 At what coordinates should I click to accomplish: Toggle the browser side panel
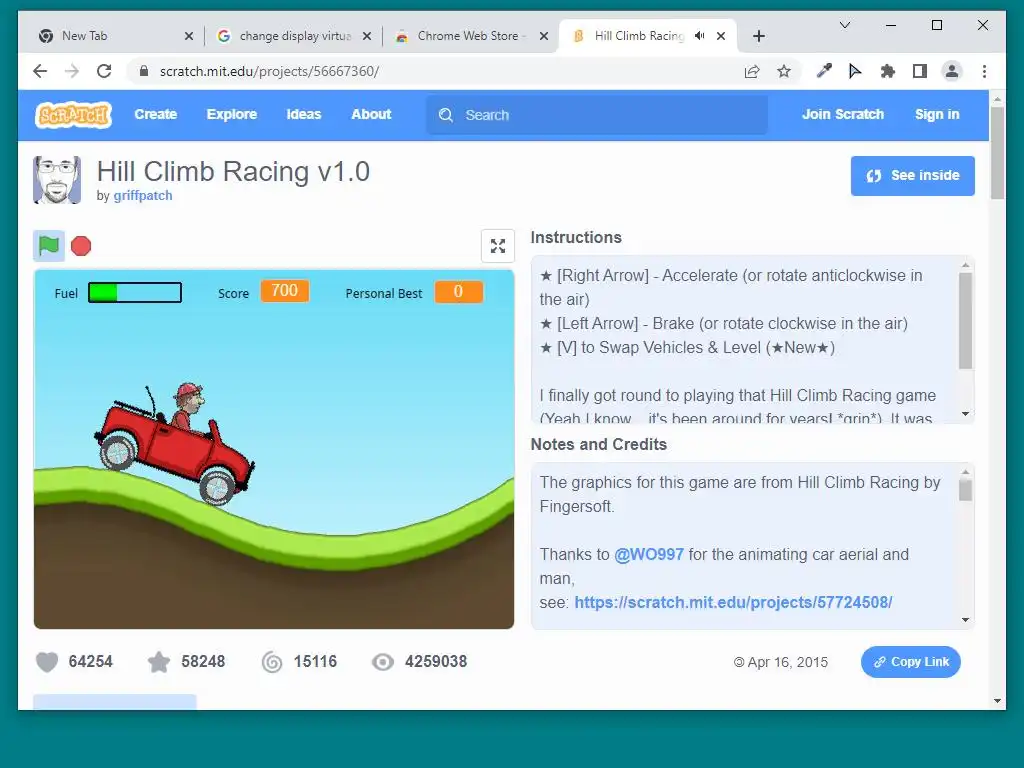tap(920, 71)
